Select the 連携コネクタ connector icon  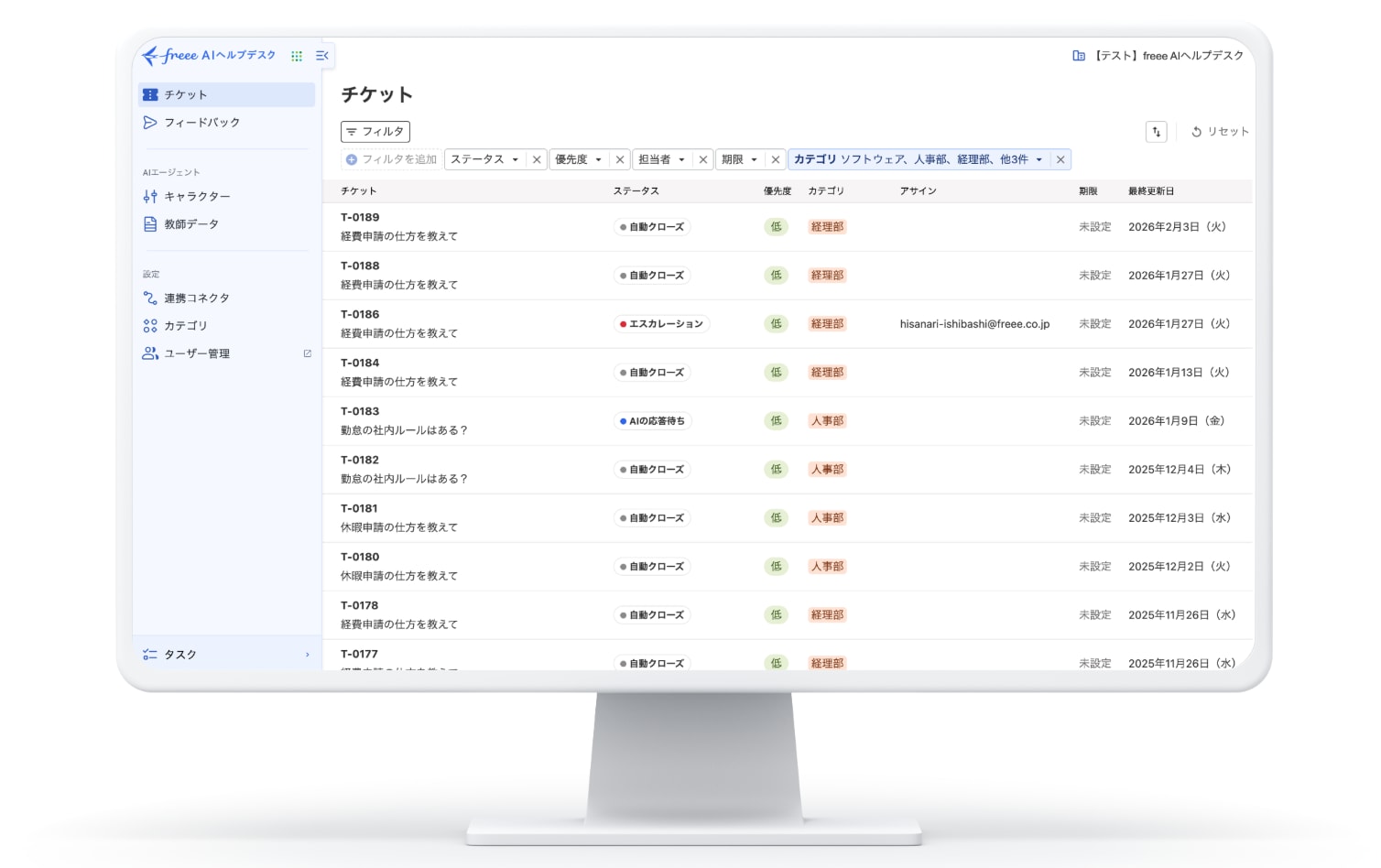pos(149,298)
